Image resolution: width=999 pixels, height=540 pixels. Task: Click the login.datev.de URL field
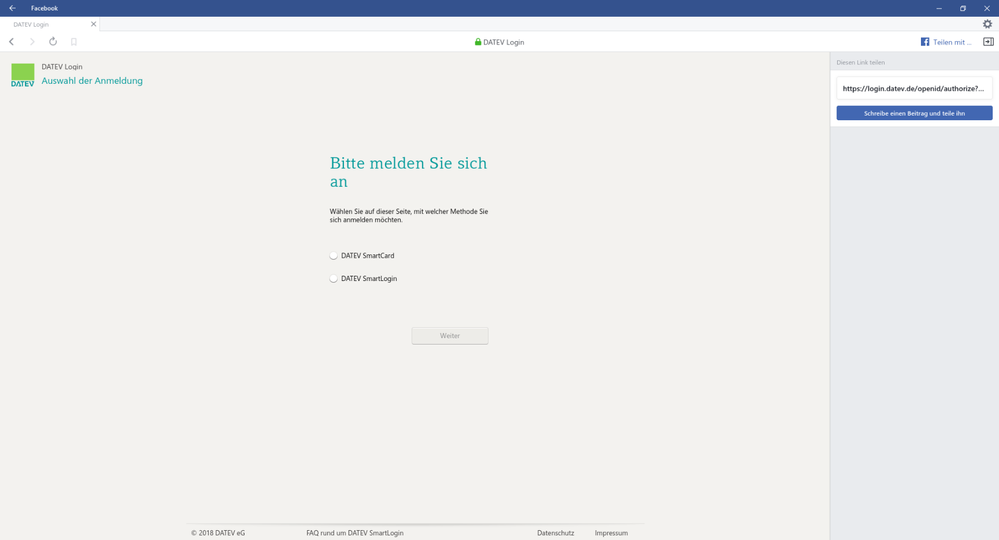pyautogui.click(x=914, y=89)
